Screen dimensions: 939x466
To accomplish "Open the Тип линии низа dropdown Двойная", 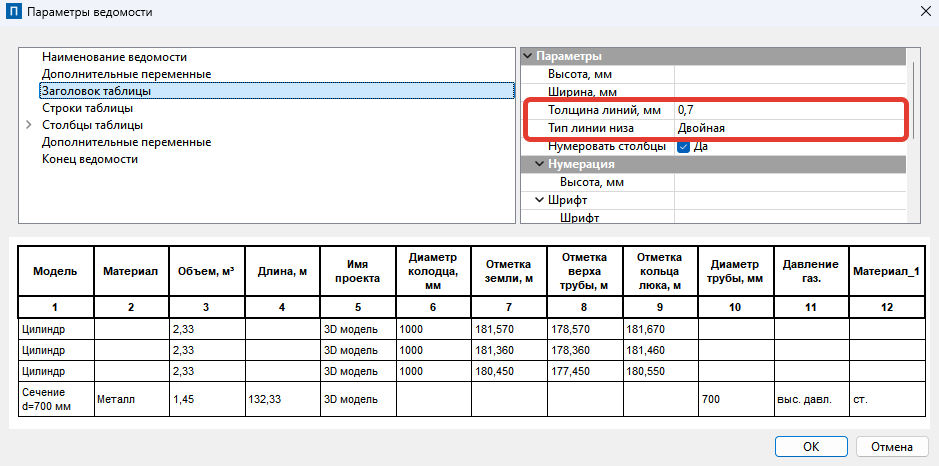I will pos(790,128).
